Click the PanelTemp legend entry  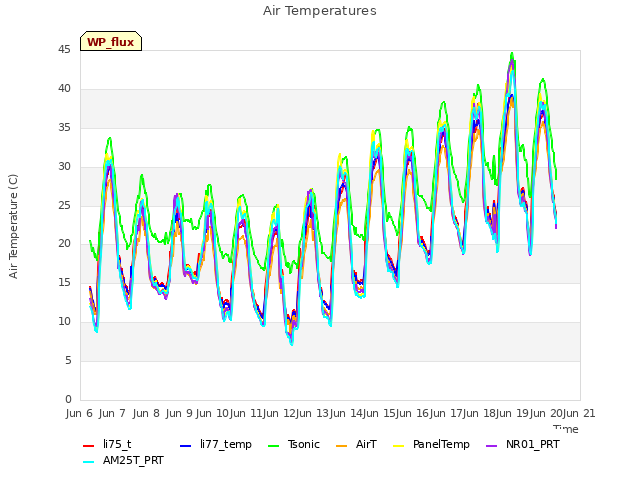tap(431, 444)
